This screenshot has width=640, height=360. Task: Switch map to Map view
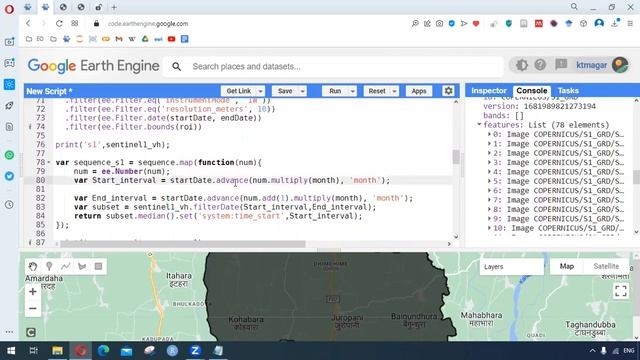pos(567,266)
